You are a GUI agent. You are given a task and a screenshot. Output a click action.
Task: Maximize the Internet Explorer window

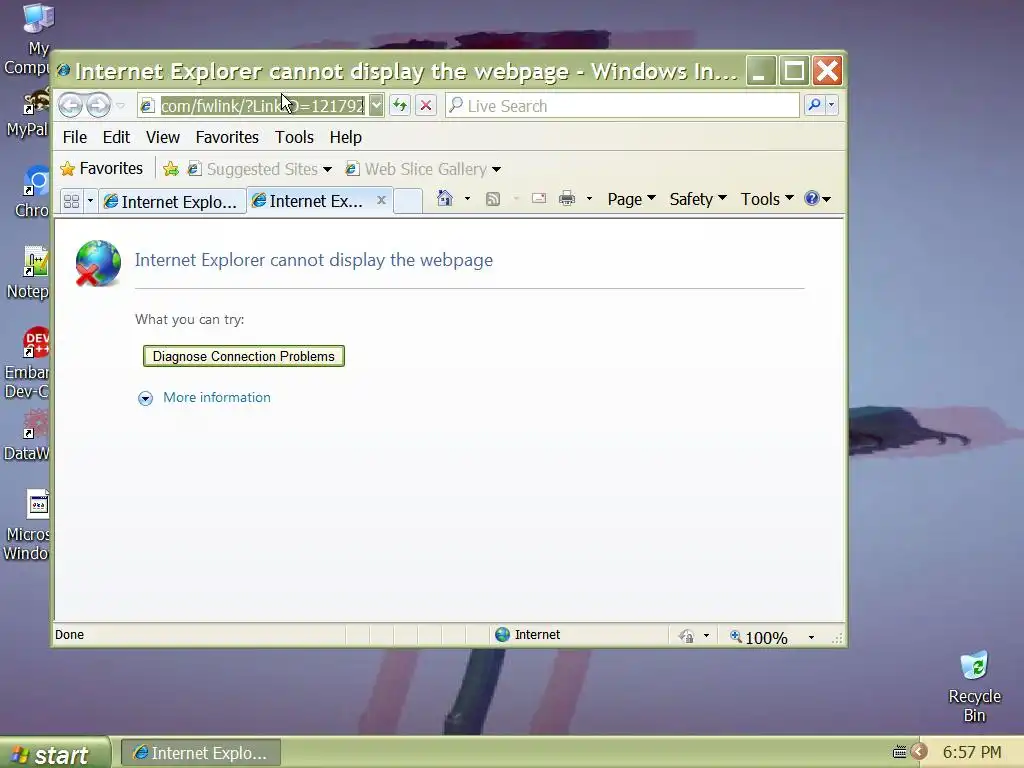(794, 71)
